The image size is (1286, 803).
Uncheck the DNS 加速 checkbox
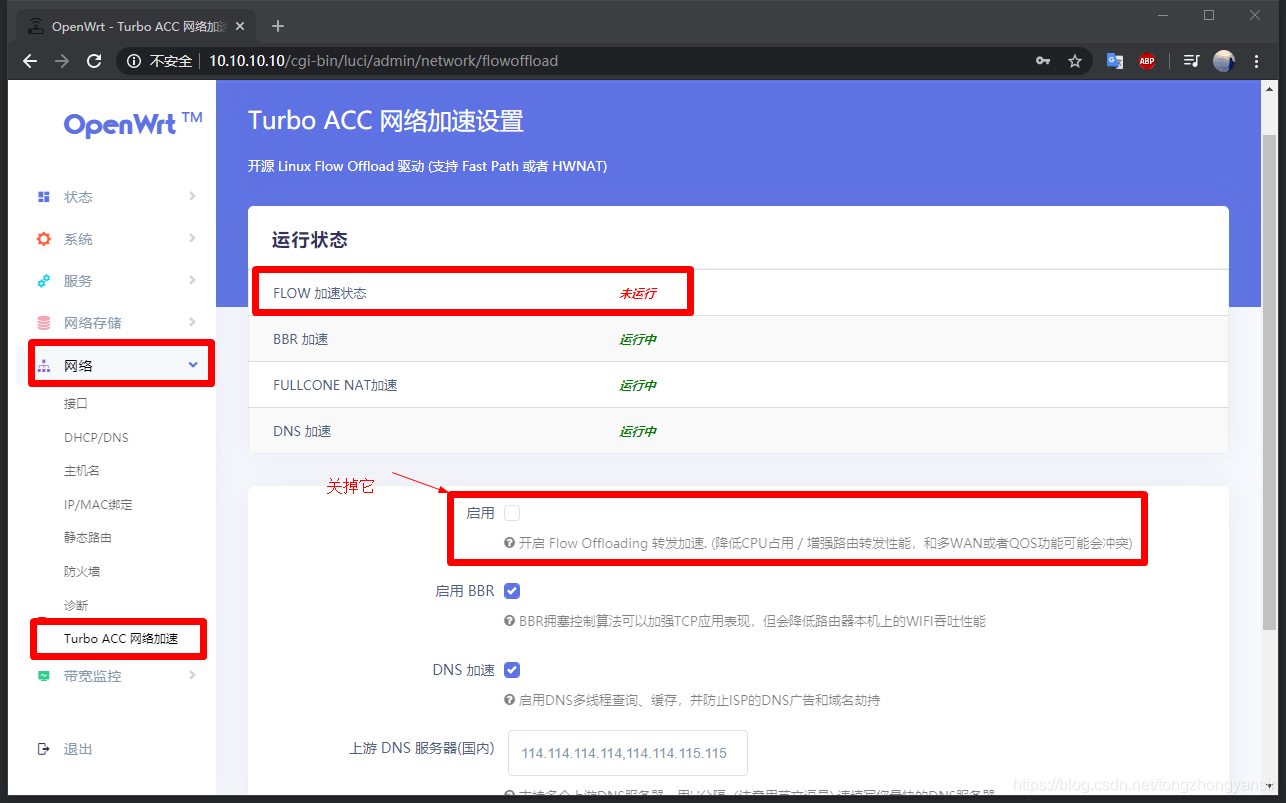(x=512, y=670)
